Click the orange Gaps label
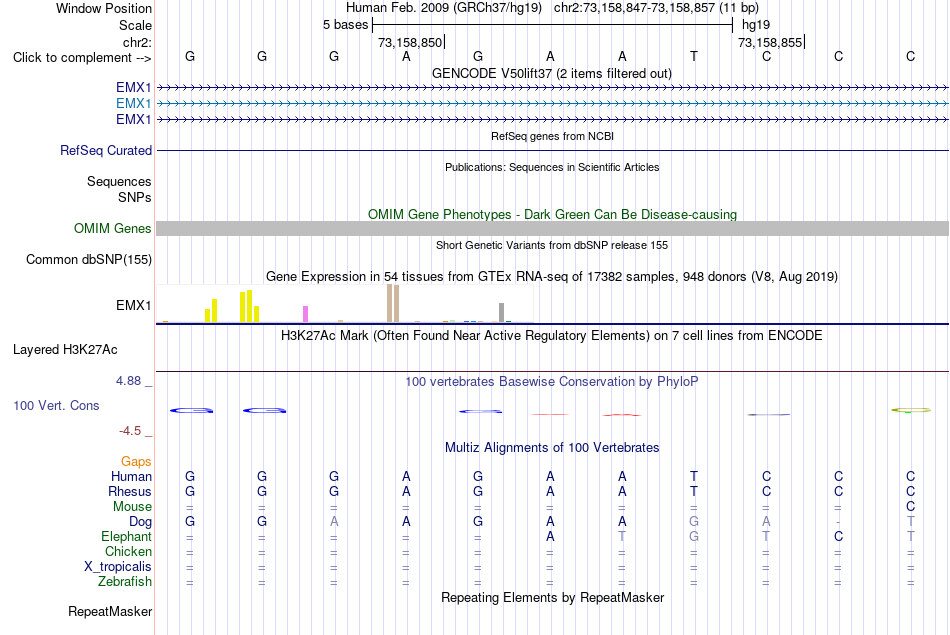 point(136,462)
